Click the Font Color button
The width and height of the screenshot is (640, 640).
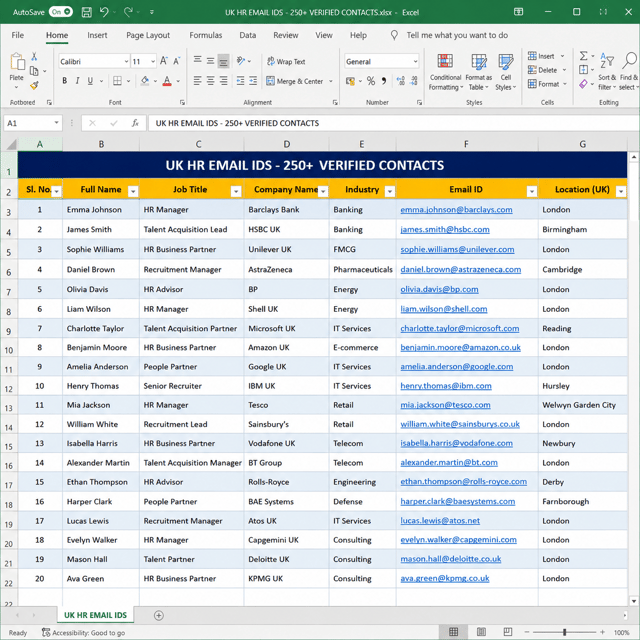pyautogui.click(x=167, y=81)
